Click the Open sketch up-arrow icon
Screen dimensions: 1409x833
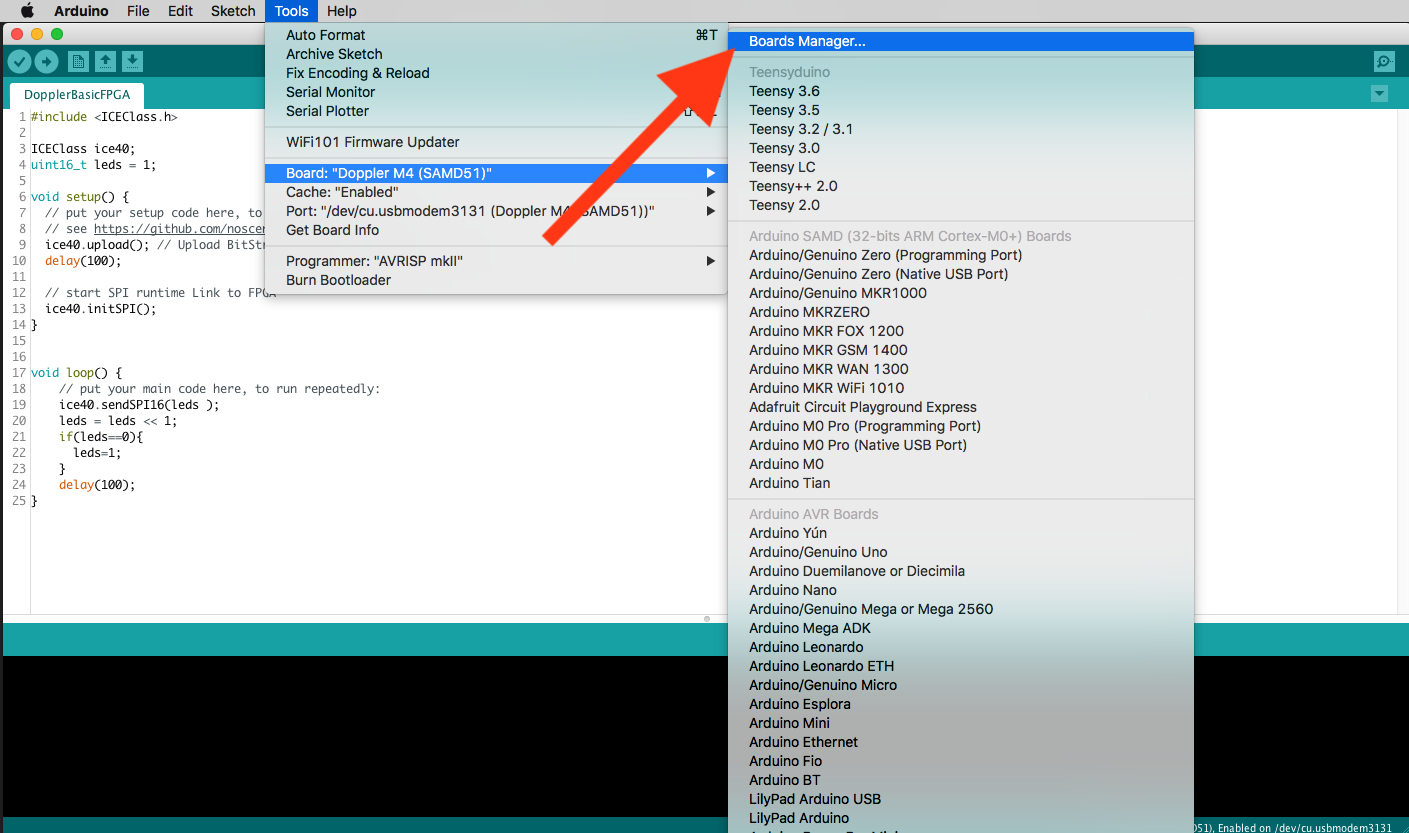(x=105, y=62)
